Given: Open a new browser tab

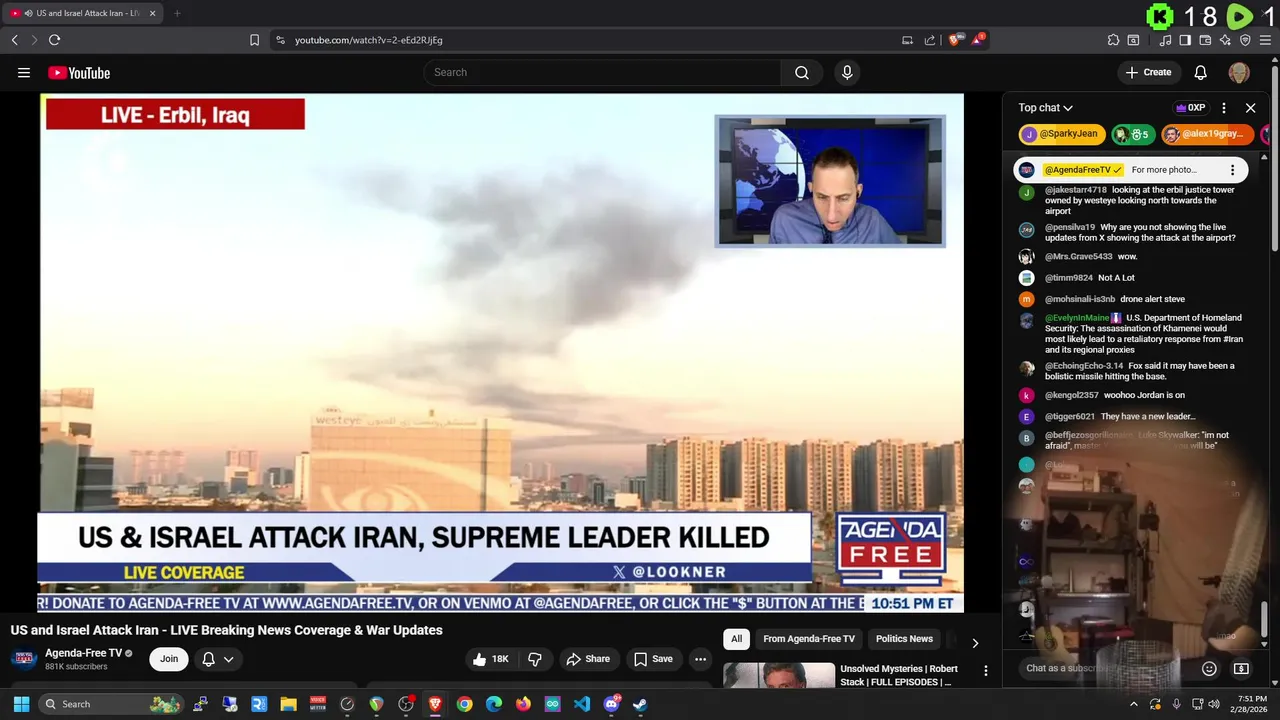Looking at the screenshot, I should point(177,13).
